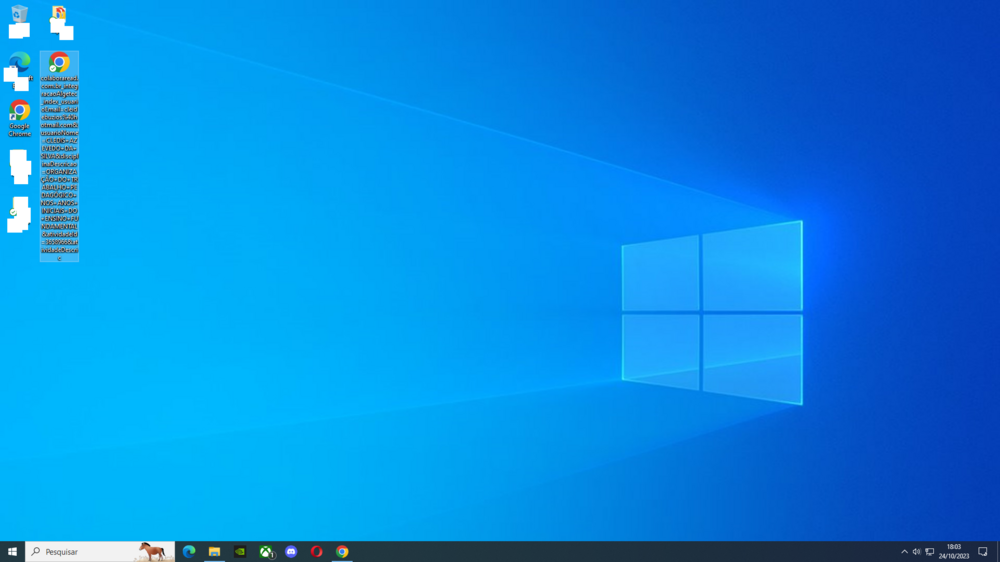Open the Xbox app in the taskbar
The image size is (1000, 562).
click(x=266, y=551)
